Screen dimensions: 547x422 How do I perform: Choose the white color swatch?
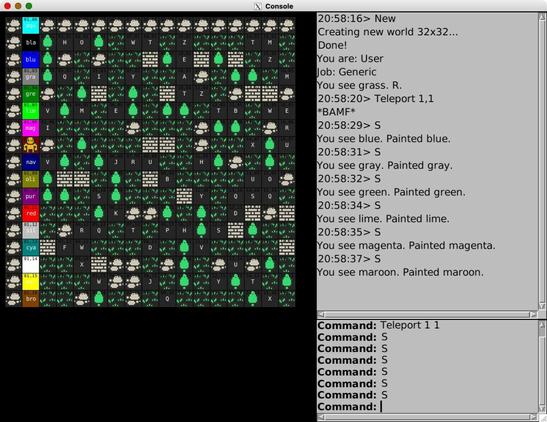point(31,264)
